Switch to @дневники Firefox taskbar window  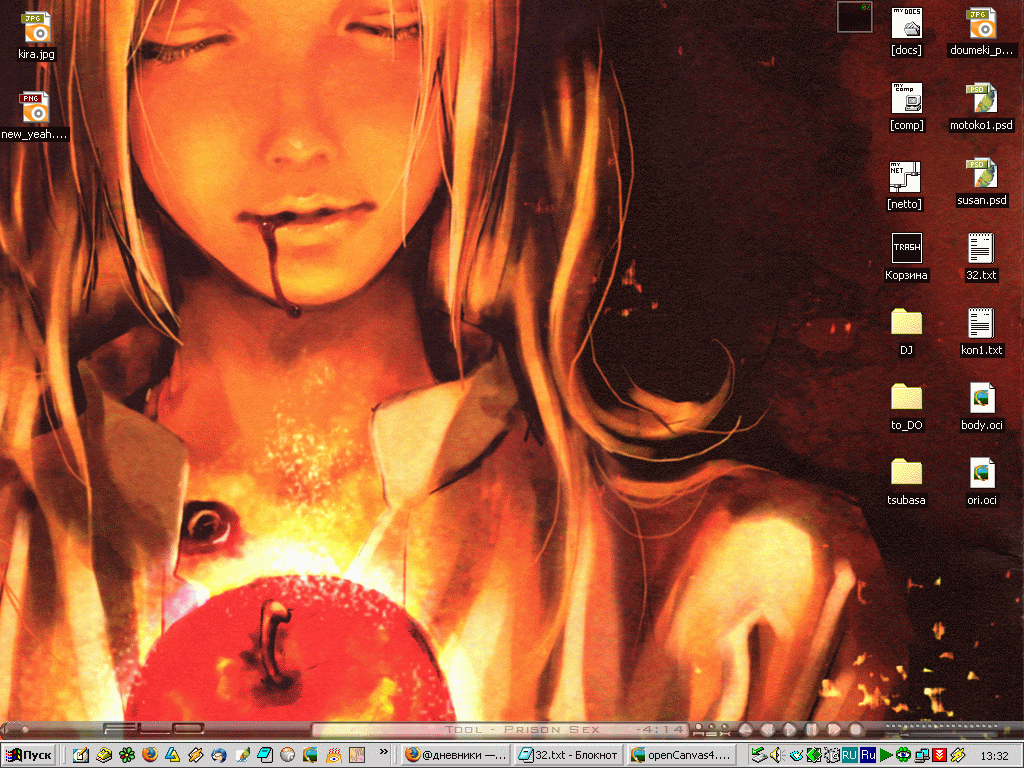(x=456, y=756)
